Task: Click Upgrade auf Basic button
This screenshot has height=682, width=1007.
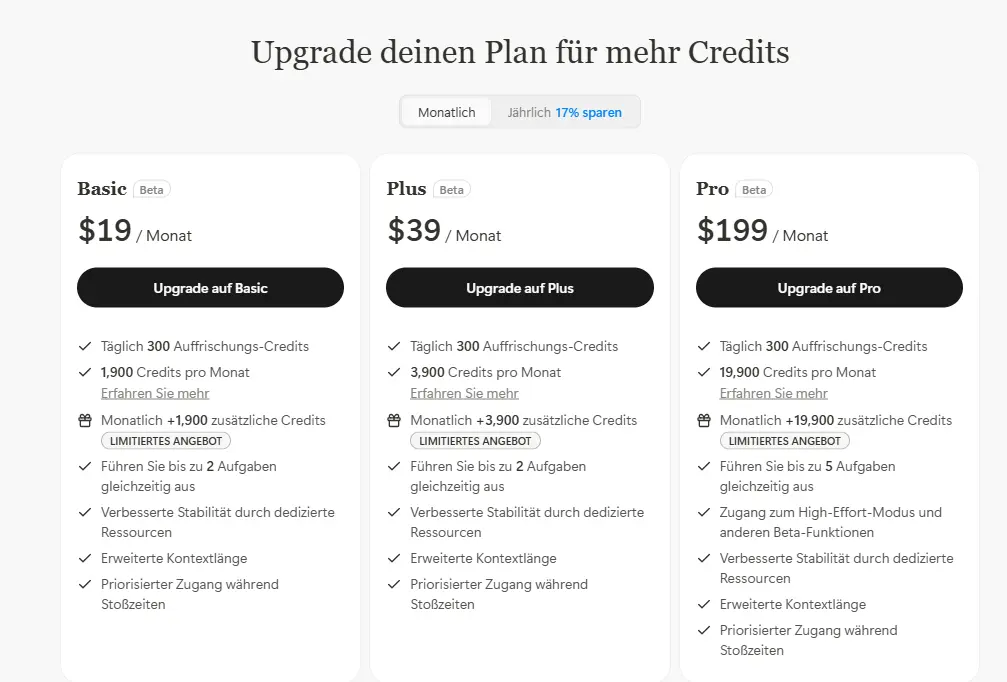Action: point(211,288)
